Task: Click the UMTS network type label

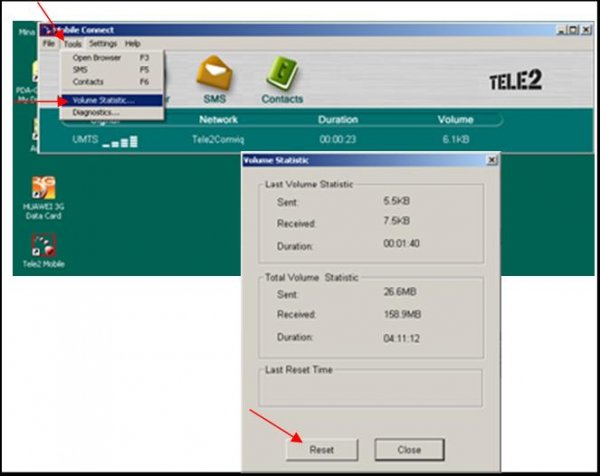Action: coord(85,139)
